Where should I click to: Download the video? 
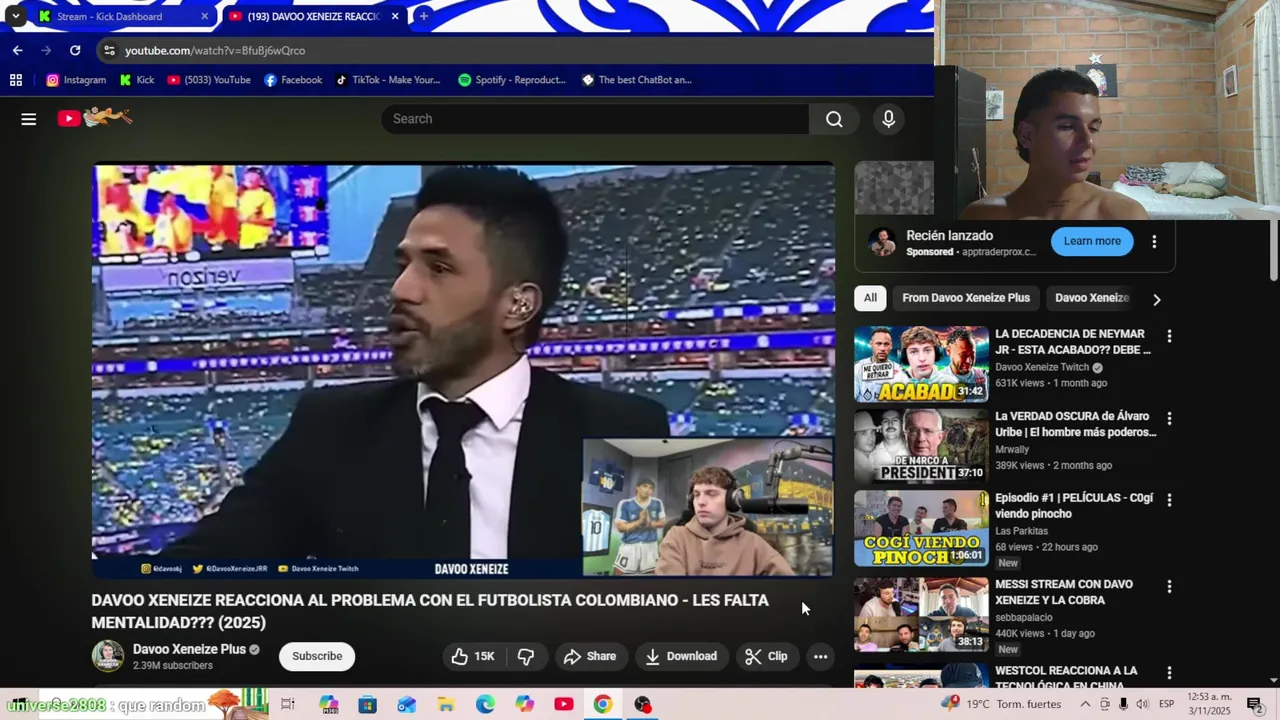pos(681,656)
